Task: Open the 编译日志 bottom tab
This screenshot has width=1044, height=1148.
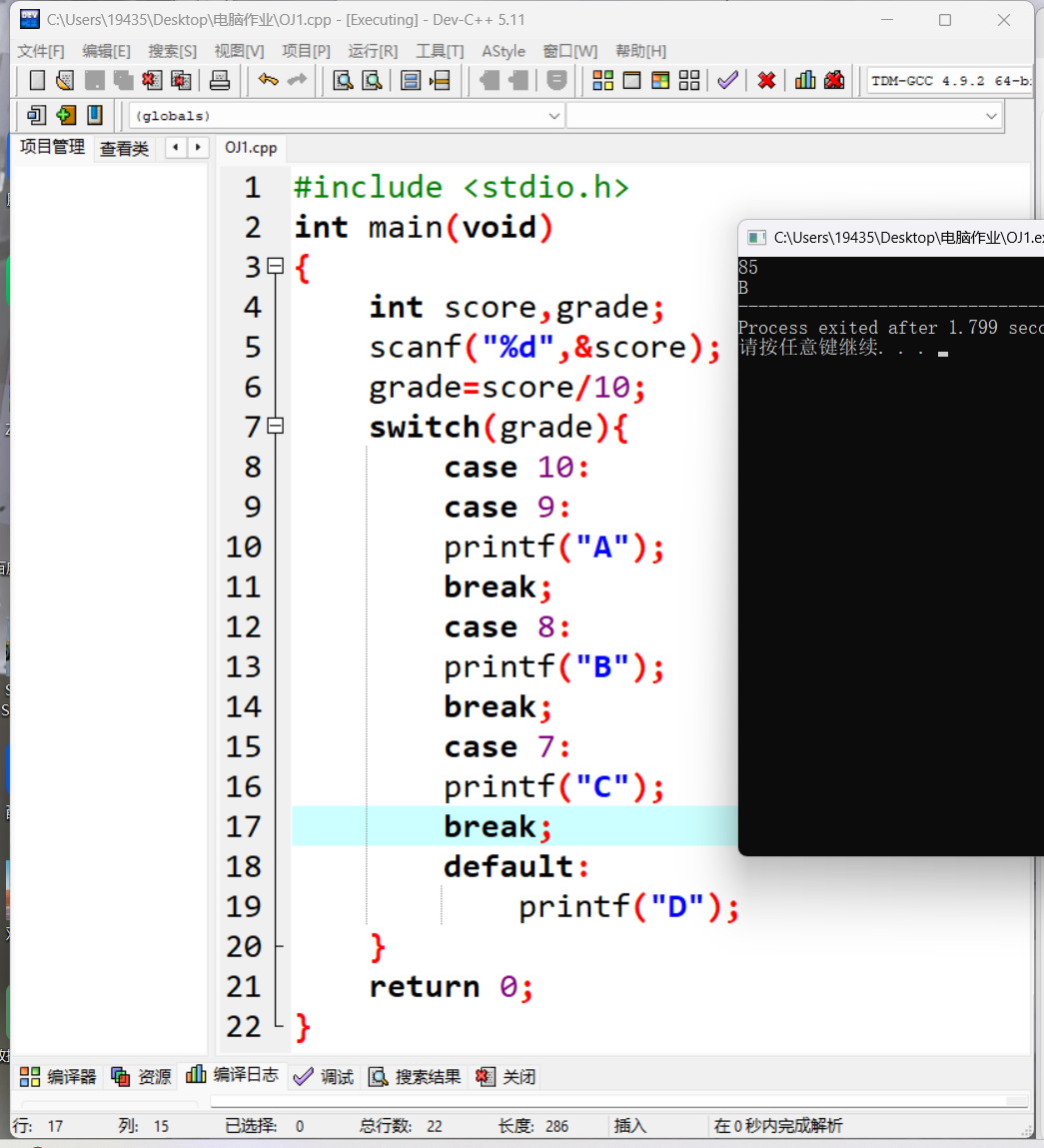Action: (232, 1075)
